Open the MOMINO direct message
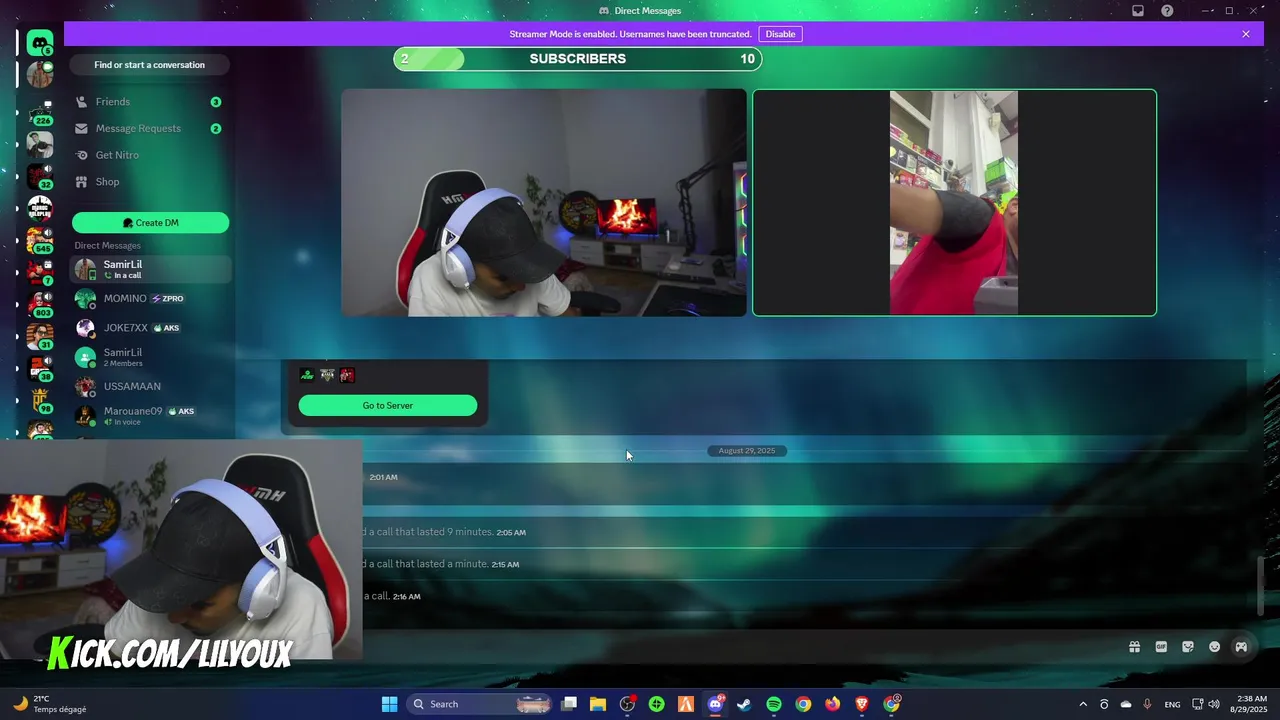 (x=150, y=298)
